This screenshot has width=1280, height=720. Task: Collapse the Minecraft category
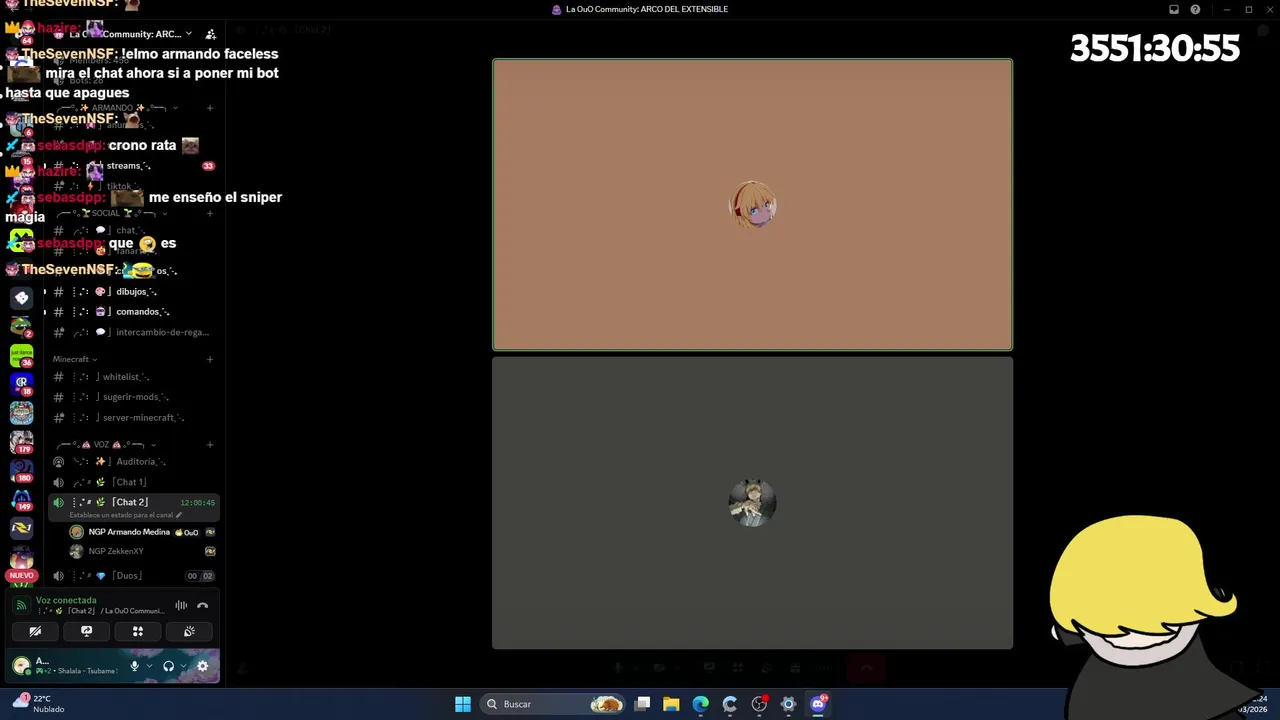74,359
